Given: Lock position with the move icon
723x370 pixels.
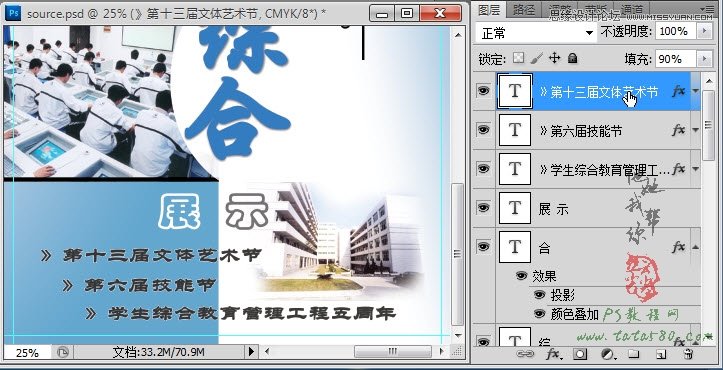Looking at the screenshot, I should (x=554, y=58).
